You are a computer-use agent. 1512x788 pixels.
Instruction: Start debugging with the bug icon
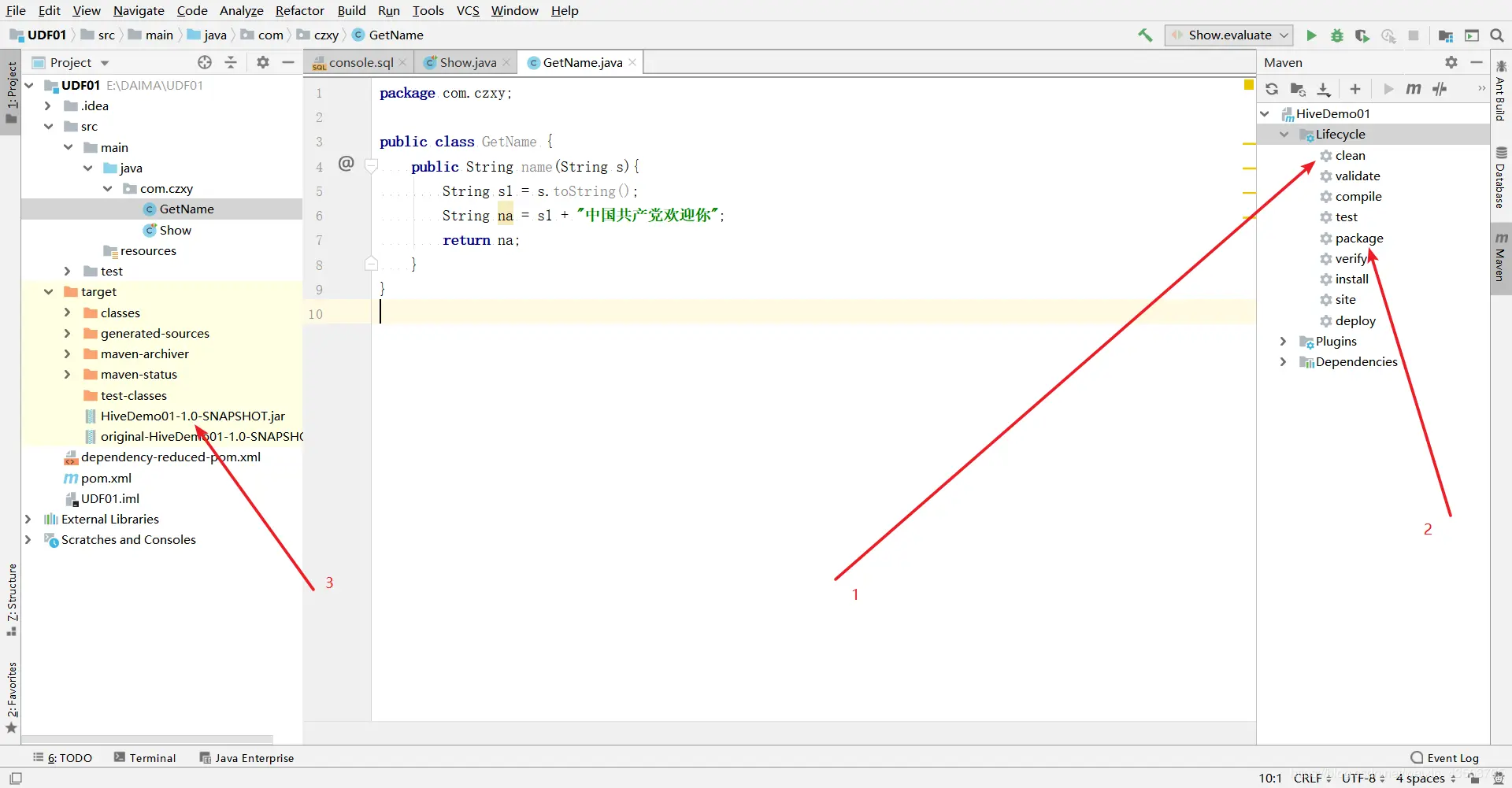click(1336, 35)
